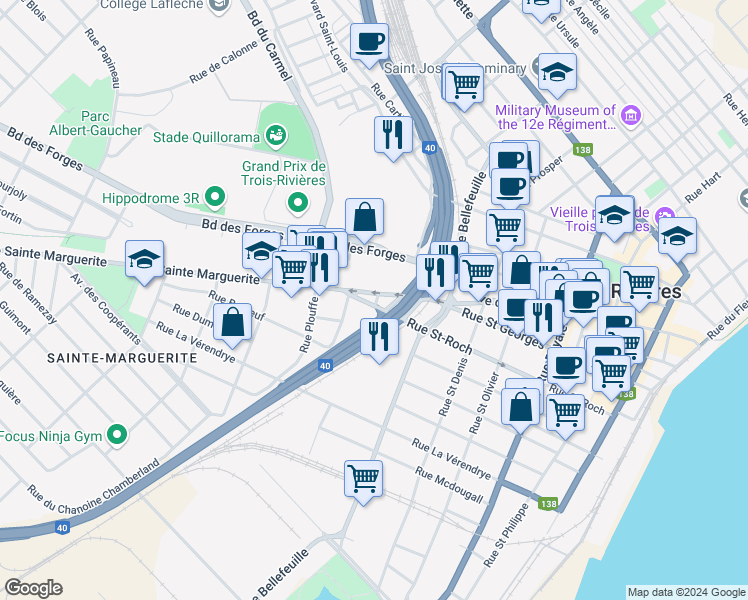This screenshot has height=600, width=748.
Task: Open the Focus Ninja Gym pin
Action: coord(117,434)
